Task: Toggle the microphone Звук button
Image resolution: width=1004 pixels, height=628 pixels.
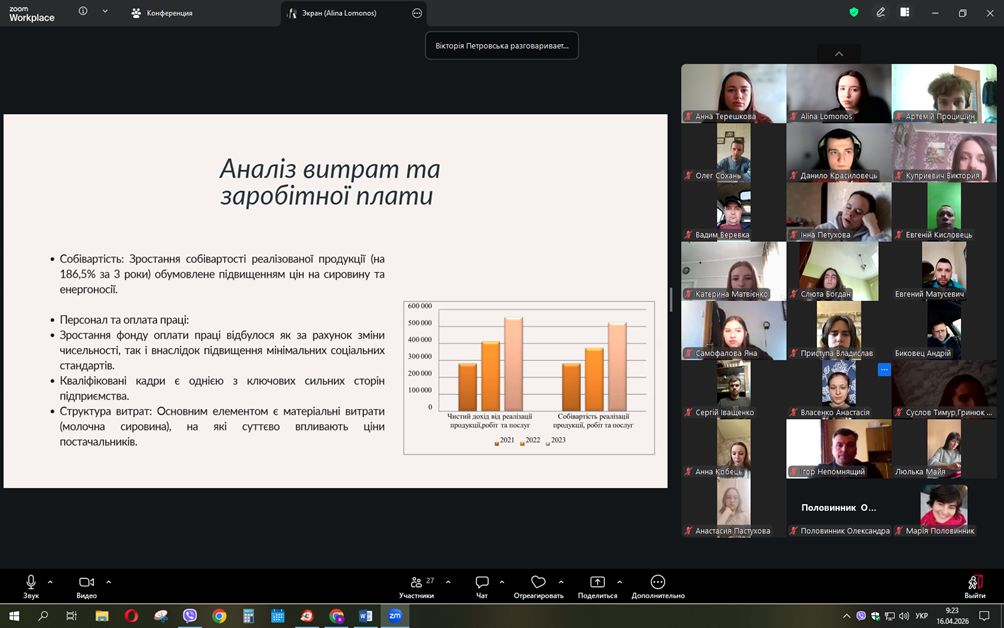Action: click(31, 586)
